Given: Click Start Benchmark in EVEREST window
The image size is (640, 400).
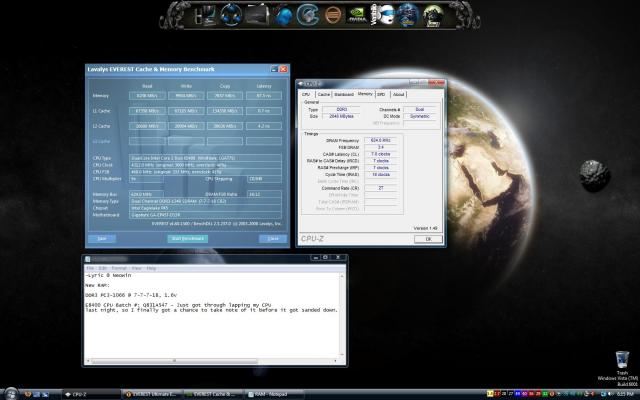Looking at the screenshot, I should click(x=187, y=238).
